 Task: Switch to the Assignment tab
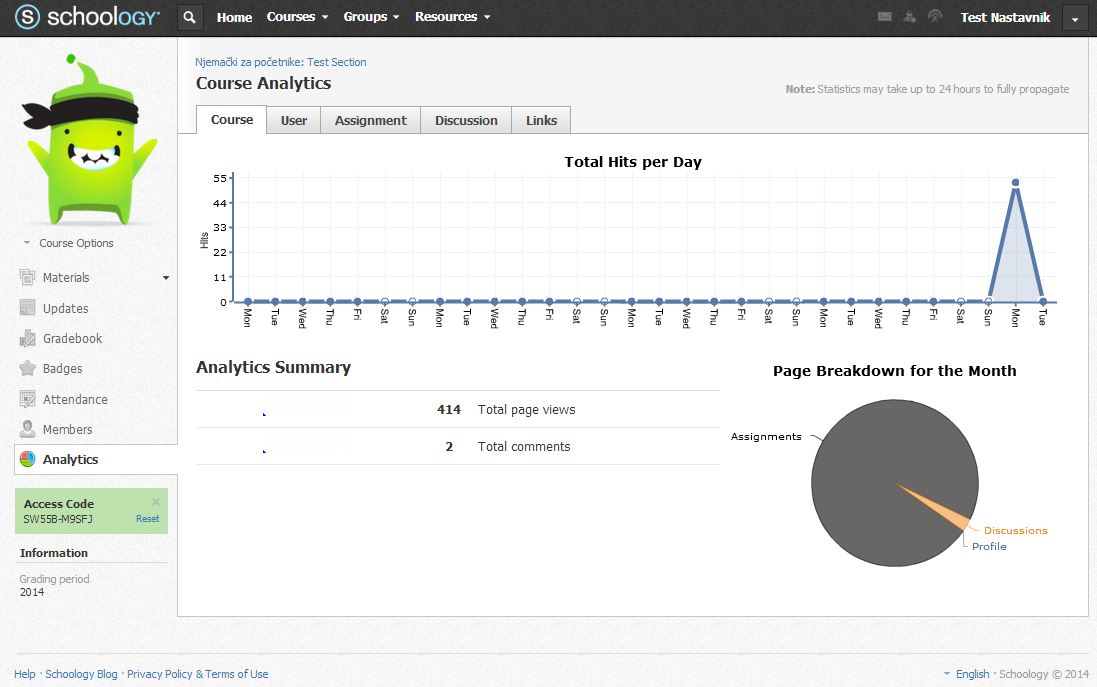pyautogui.click(x=370, y=120)
